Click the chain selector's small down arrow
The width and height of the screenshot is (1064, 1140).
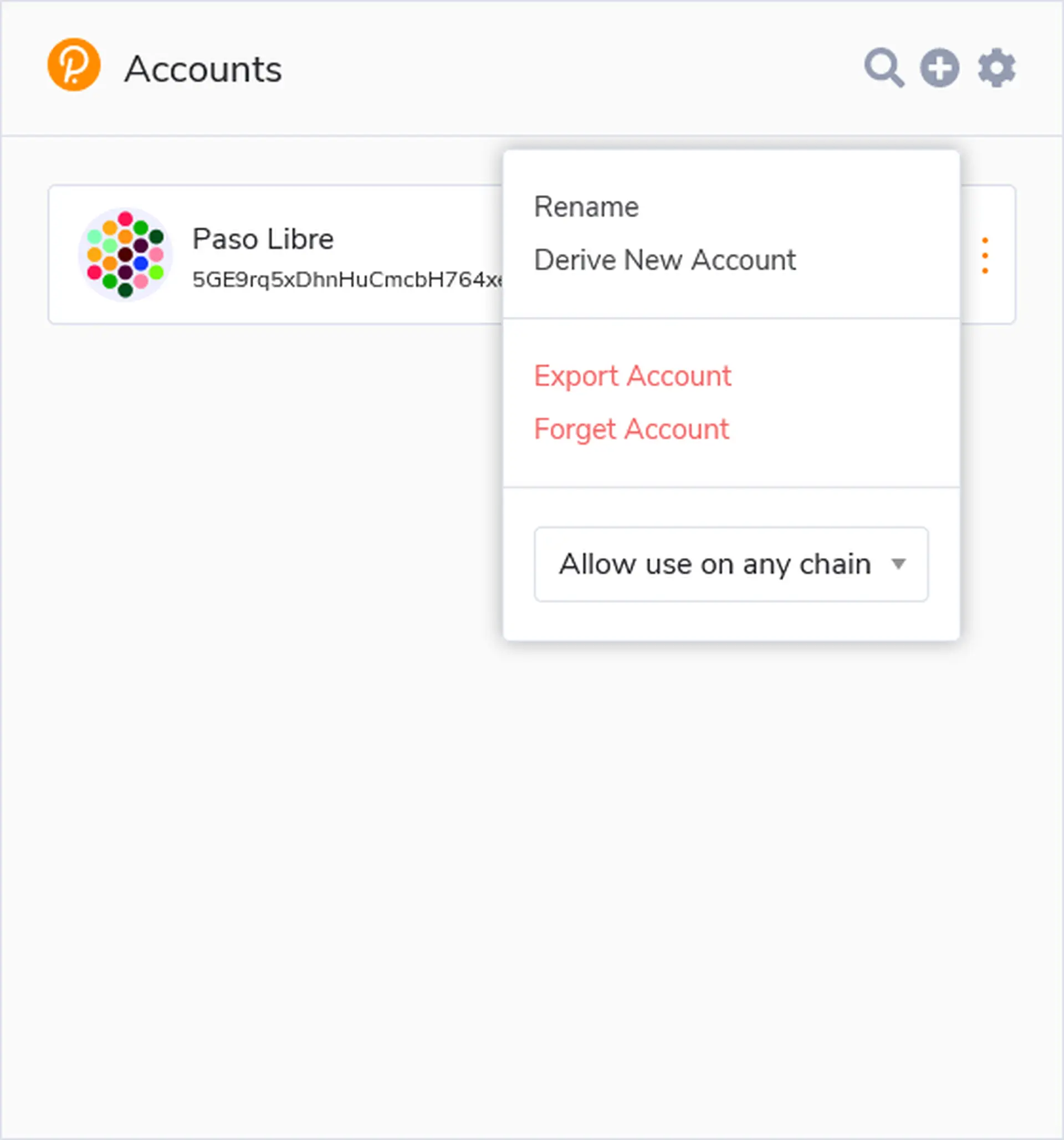pos(898,564)
